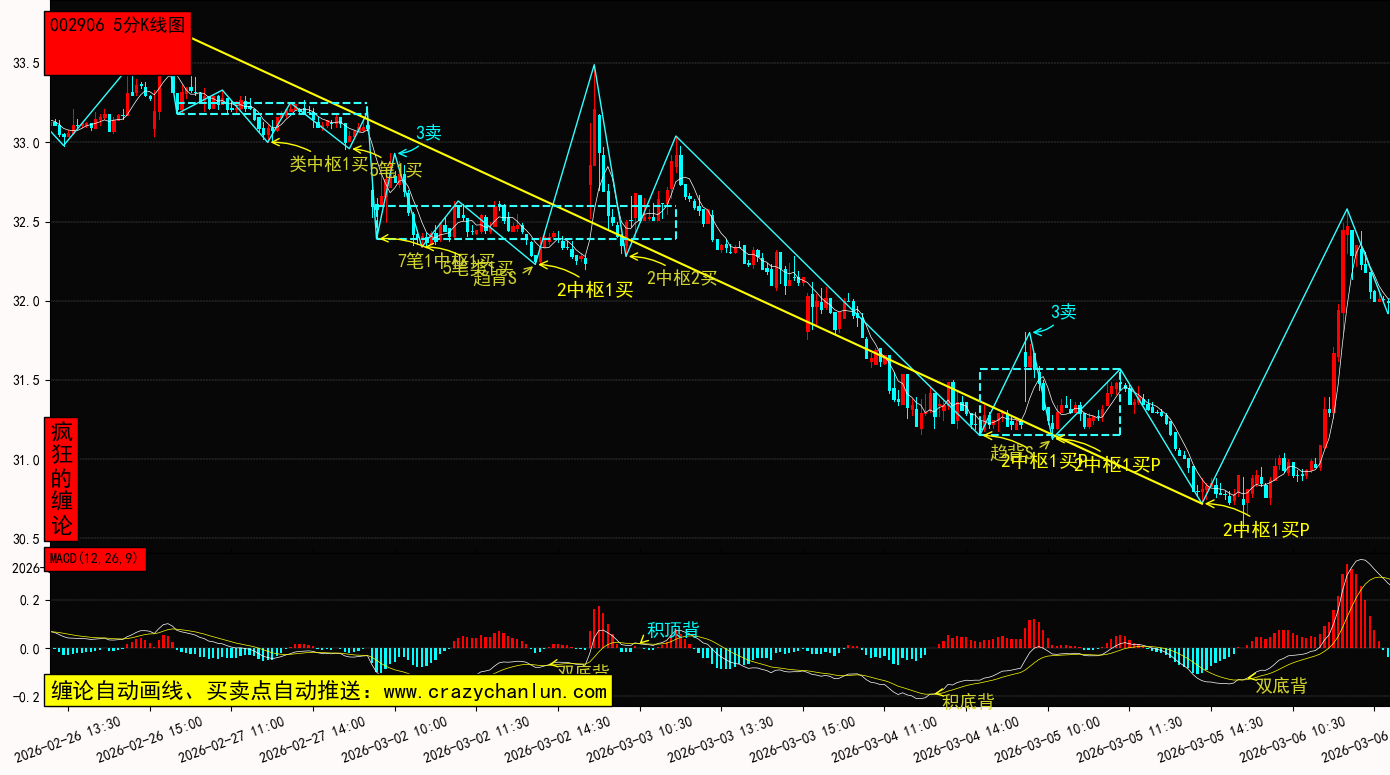Click the 0.2 MACD axis label
Viewport: 1390px width, 775px height.
[x=28, y=601]
